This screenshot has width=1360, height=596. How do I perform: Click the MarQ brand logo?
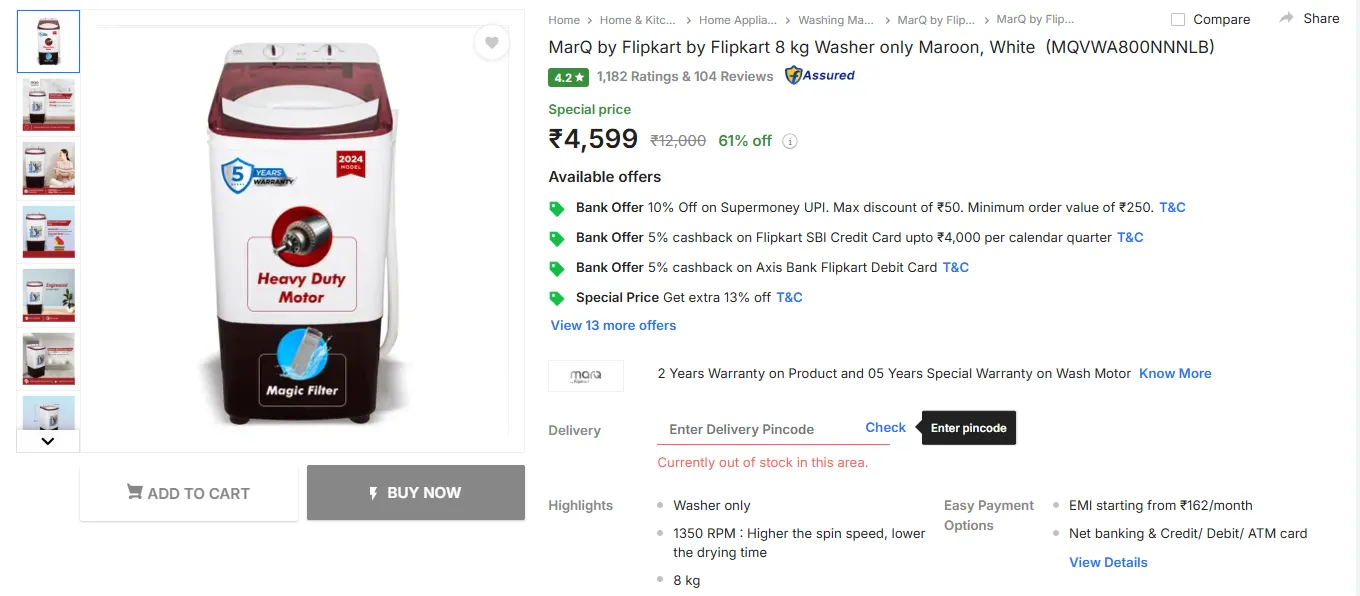[586, 375]
